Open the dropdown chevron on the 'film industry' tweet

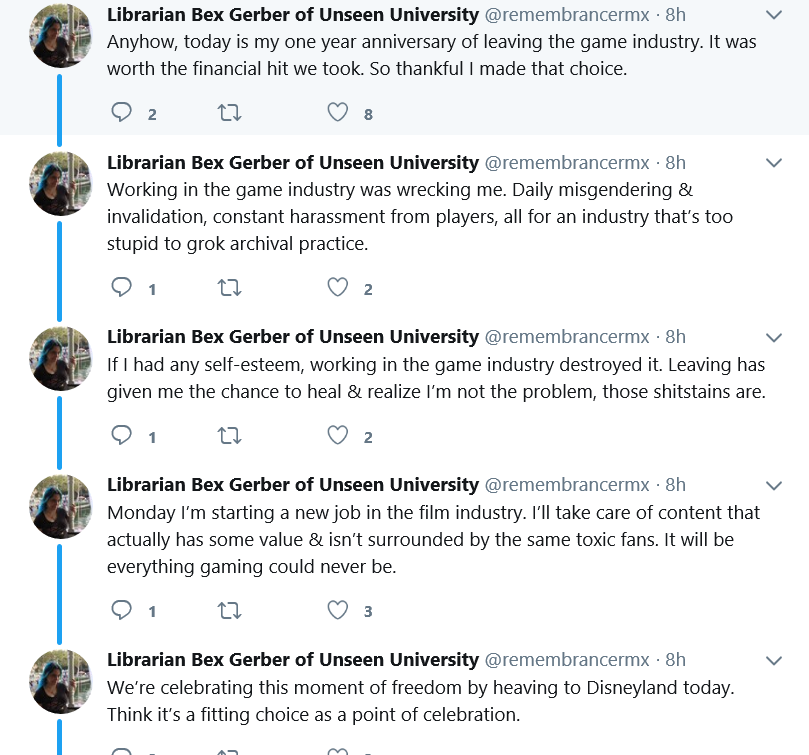pos(774,486)
